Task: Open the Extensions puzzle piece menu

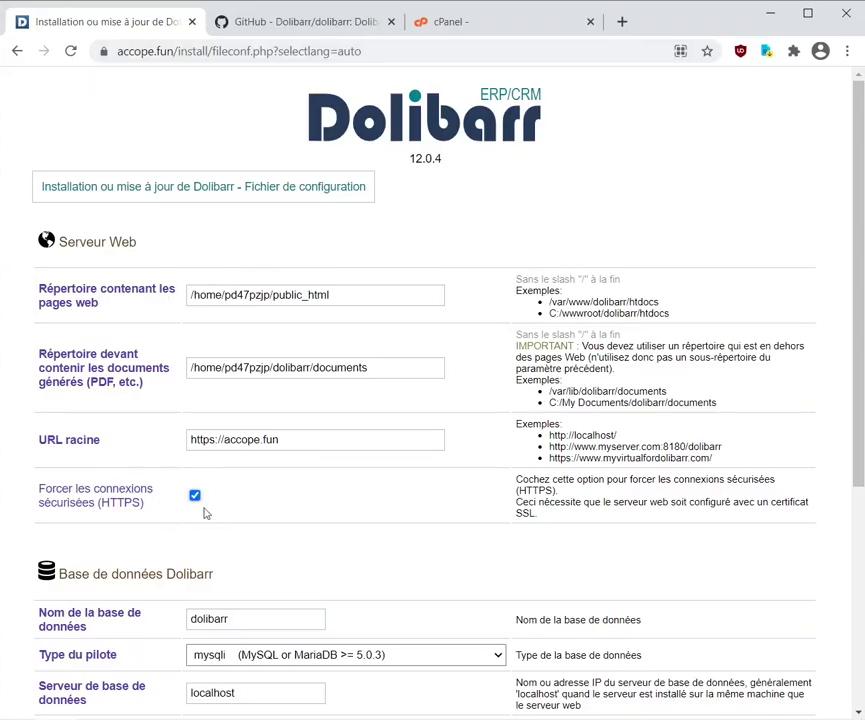Action: (x=794, y=51)
